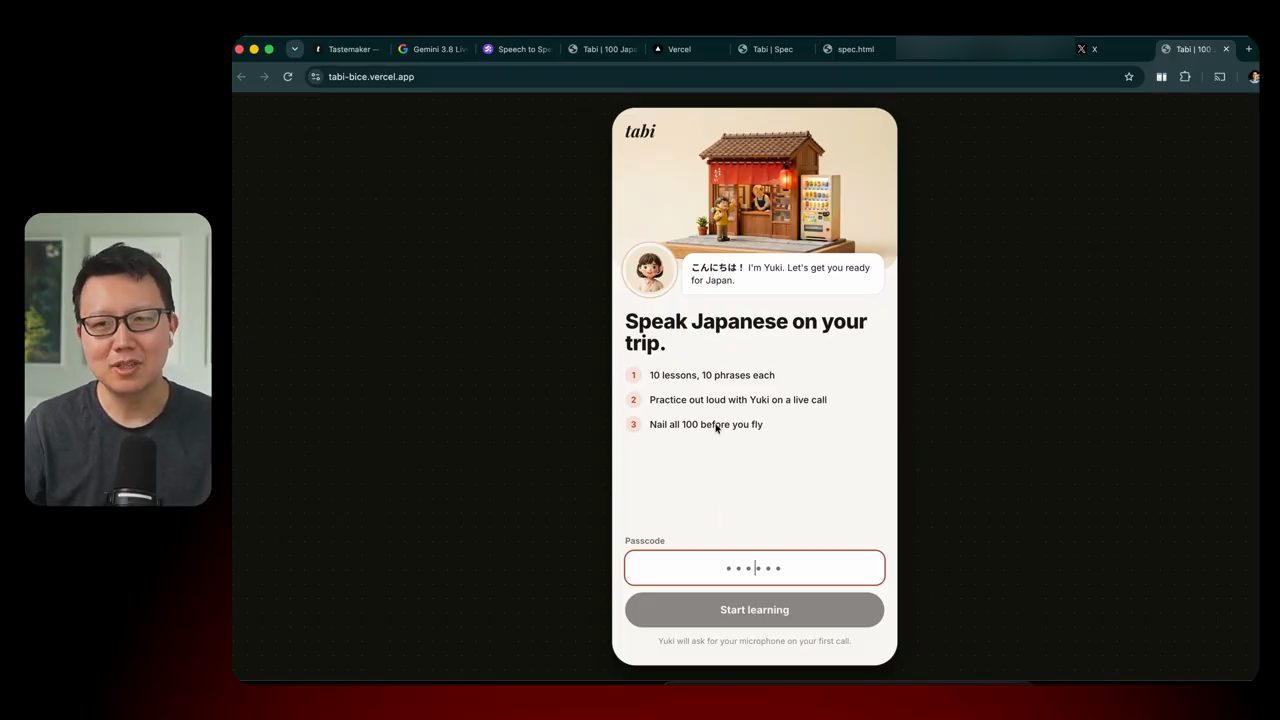
Task: Click the browser forward arrow
Action: tap(264, 77)
